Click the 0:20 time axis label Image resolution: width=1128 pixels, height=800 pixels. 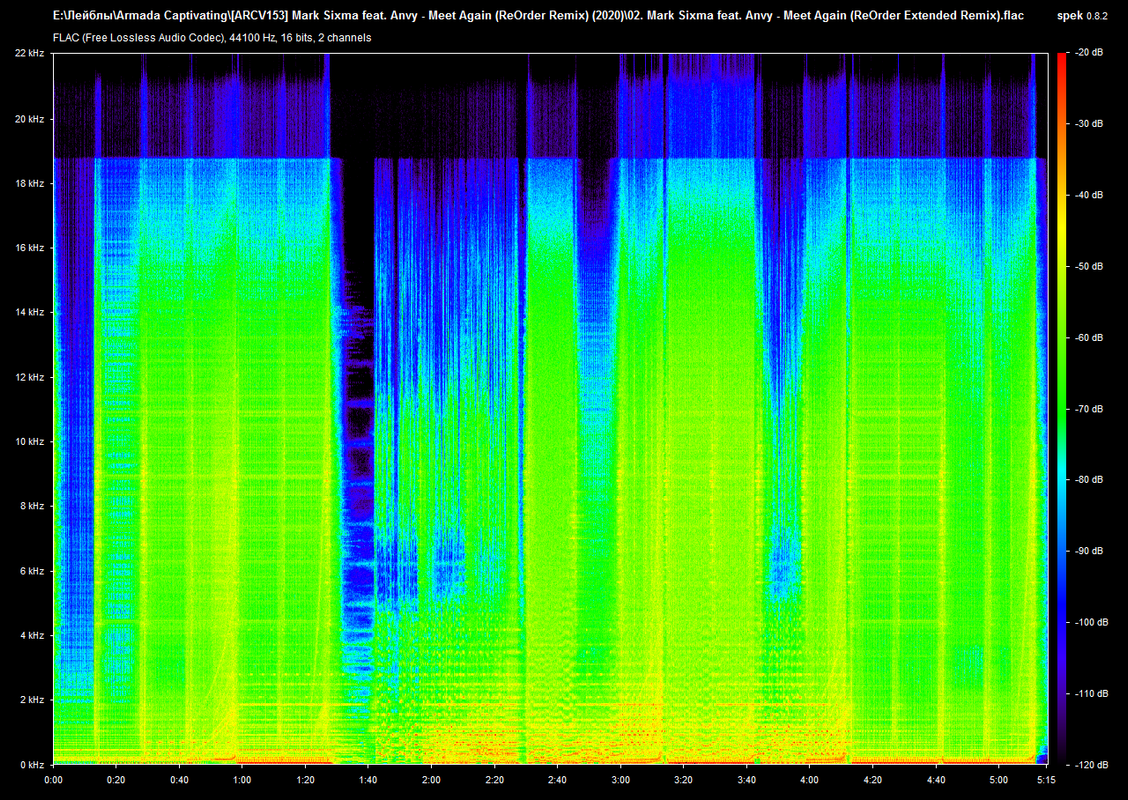116,780
